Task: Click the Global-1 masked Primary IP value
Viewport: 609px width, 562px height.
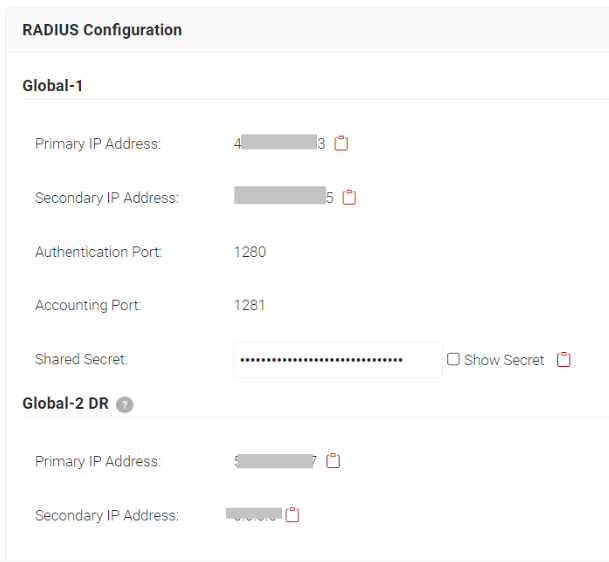Action: [279, 143]
